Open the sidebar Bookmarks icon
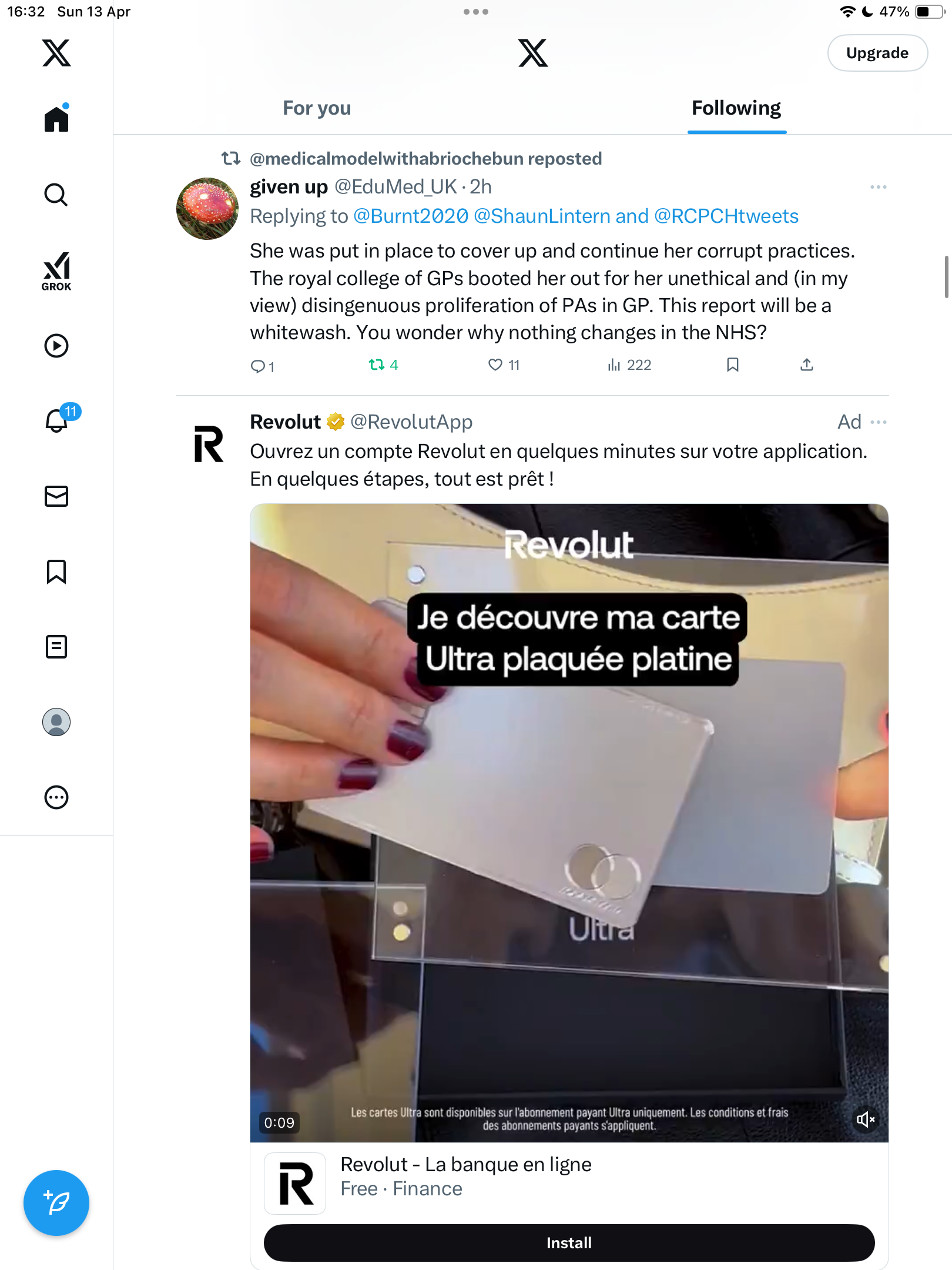The width and height of the screenshot is (952, 1270). coord(56,571)
